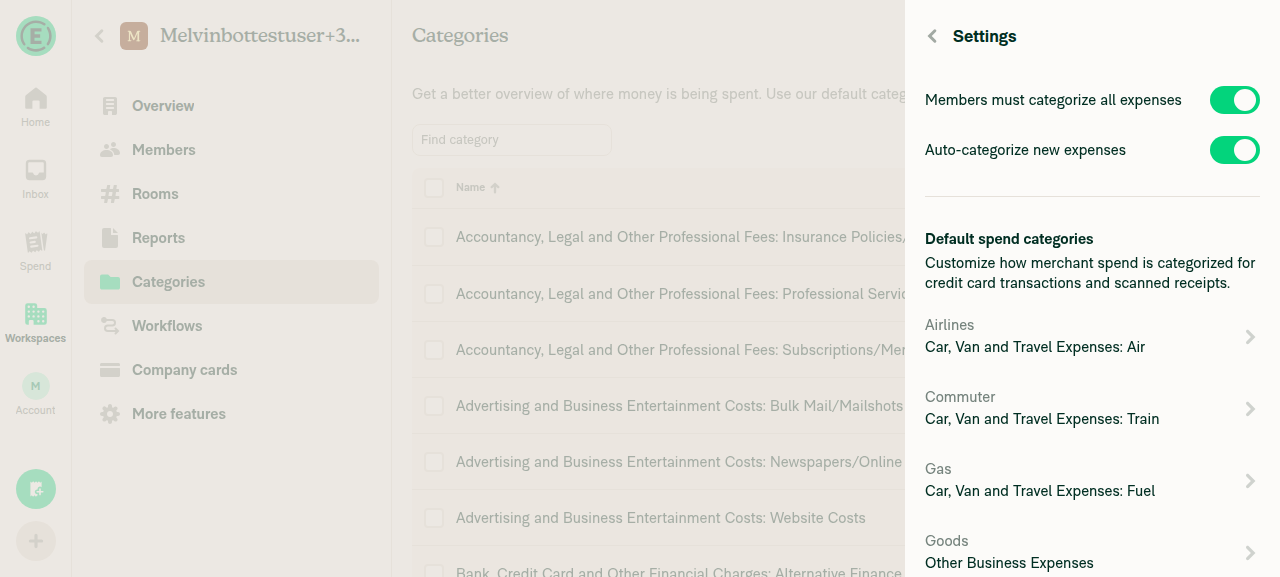Image resolution: width=1280 pixels, height=577 pixels.
Task: Click the Categories folder icon
Action: point(110,282)
